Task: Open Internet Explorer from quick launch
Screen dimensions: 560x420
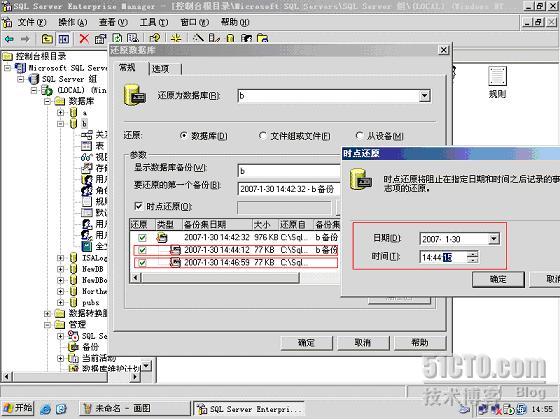Action: (x=45, y=409)
